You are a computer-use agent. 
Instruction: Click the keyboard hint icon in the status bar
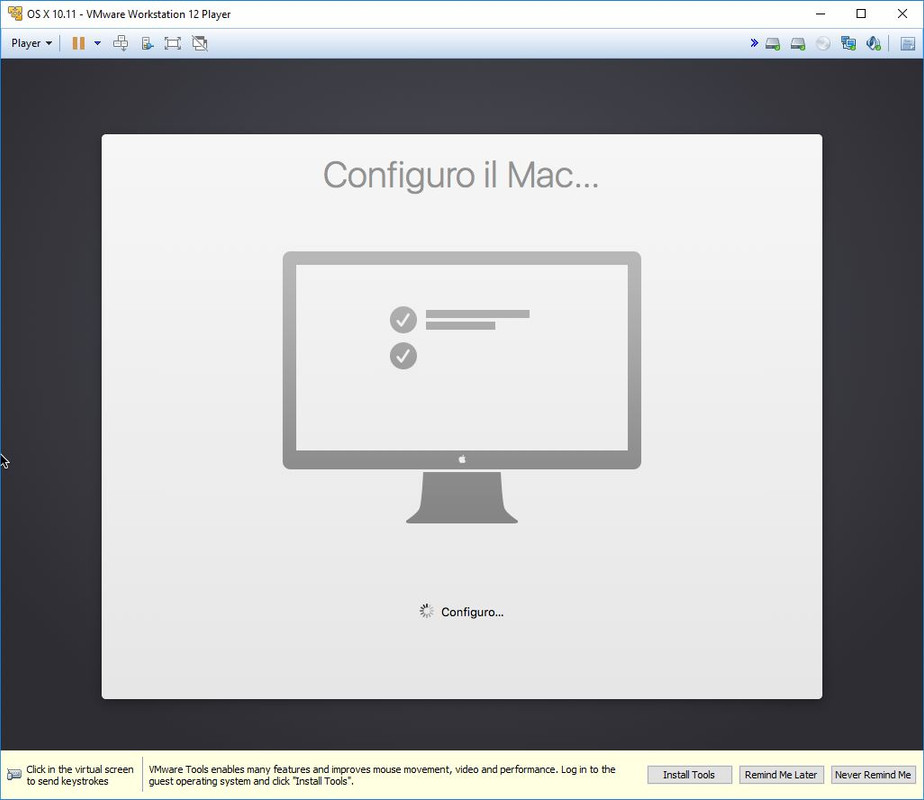pyautogui.click(x=14, y=775)
